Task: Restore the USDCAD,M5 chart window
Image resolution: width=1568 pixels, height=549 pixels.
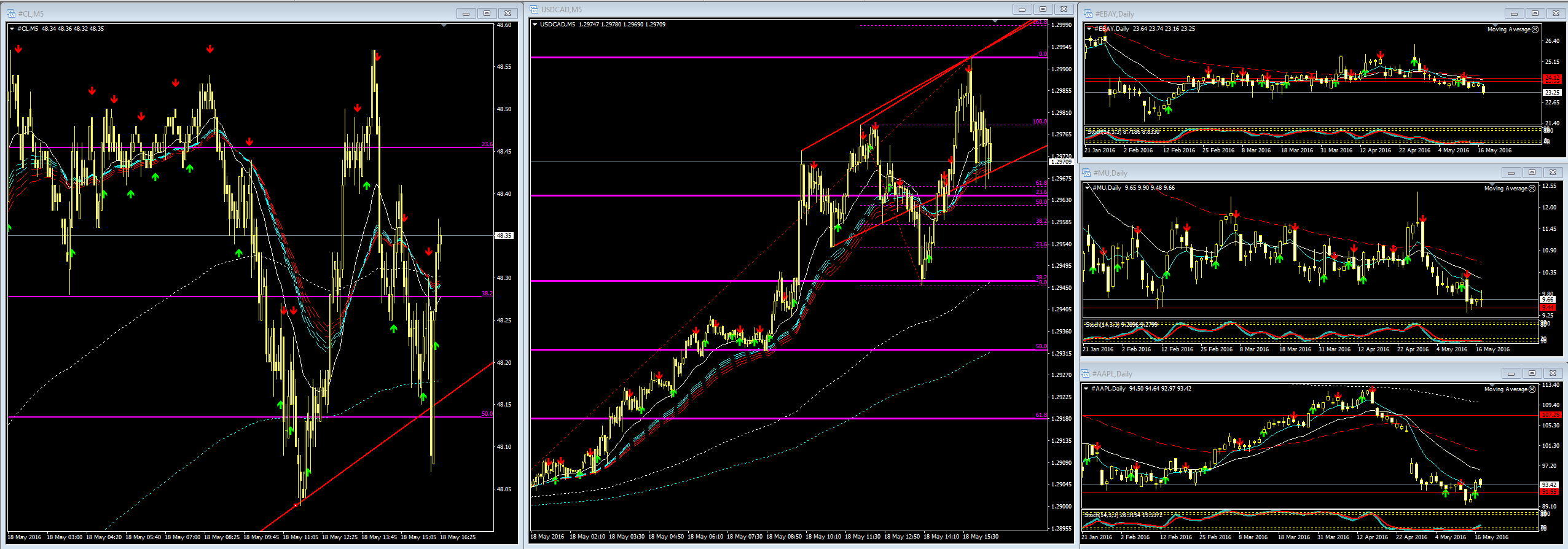Action: [x=1043, y=9]
